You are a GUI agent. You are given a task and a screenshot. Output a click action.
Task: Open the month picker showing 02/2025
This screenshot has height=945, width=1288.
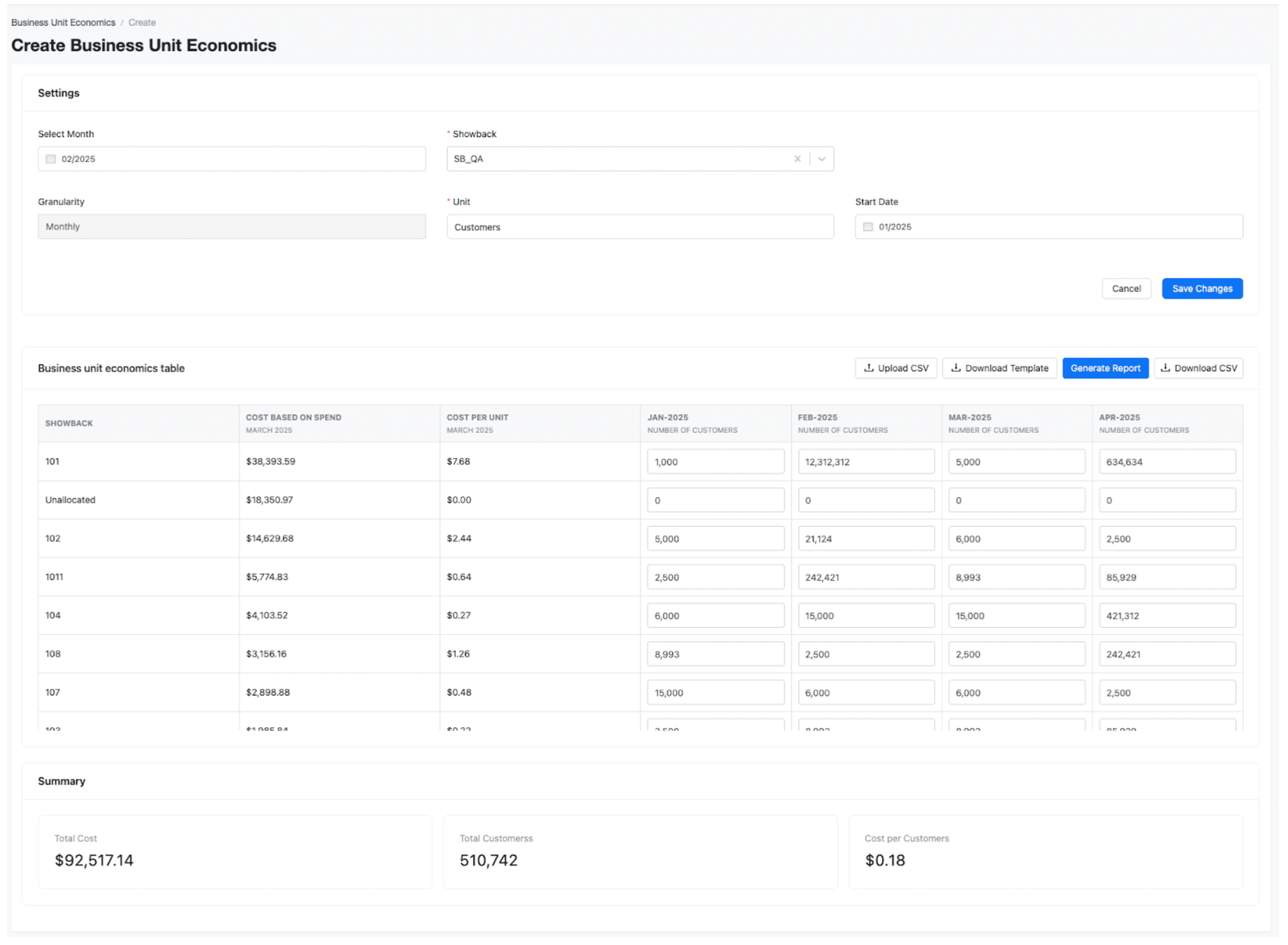tap(231, 159)
